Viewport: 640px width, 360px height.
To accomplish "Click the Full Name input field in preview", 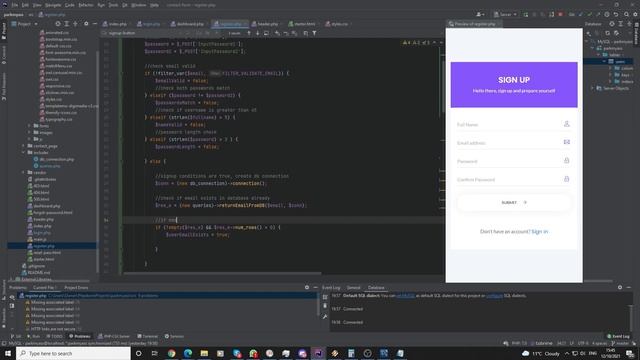I will tap(514, 124).
